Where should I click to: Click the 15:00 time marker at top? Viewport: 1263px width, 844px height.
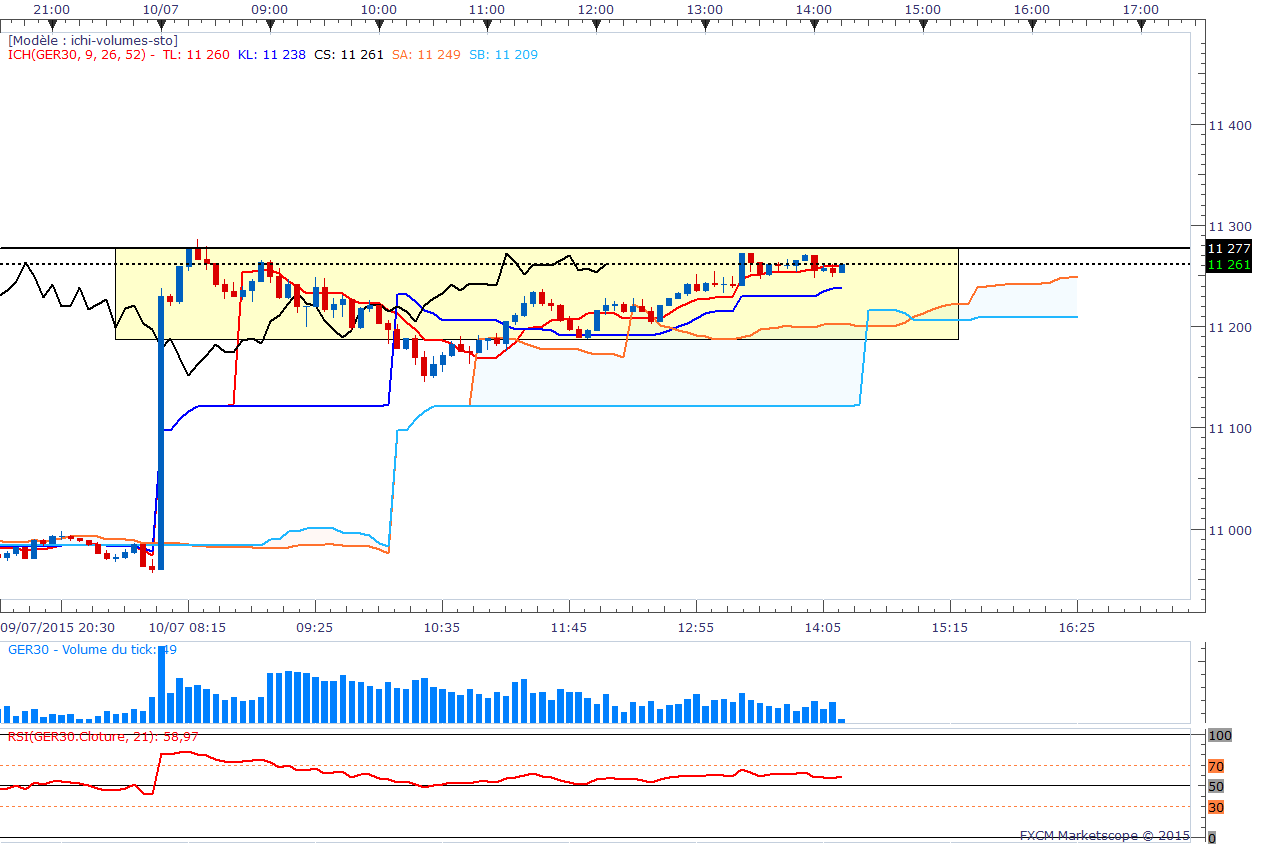coord(923,9)
